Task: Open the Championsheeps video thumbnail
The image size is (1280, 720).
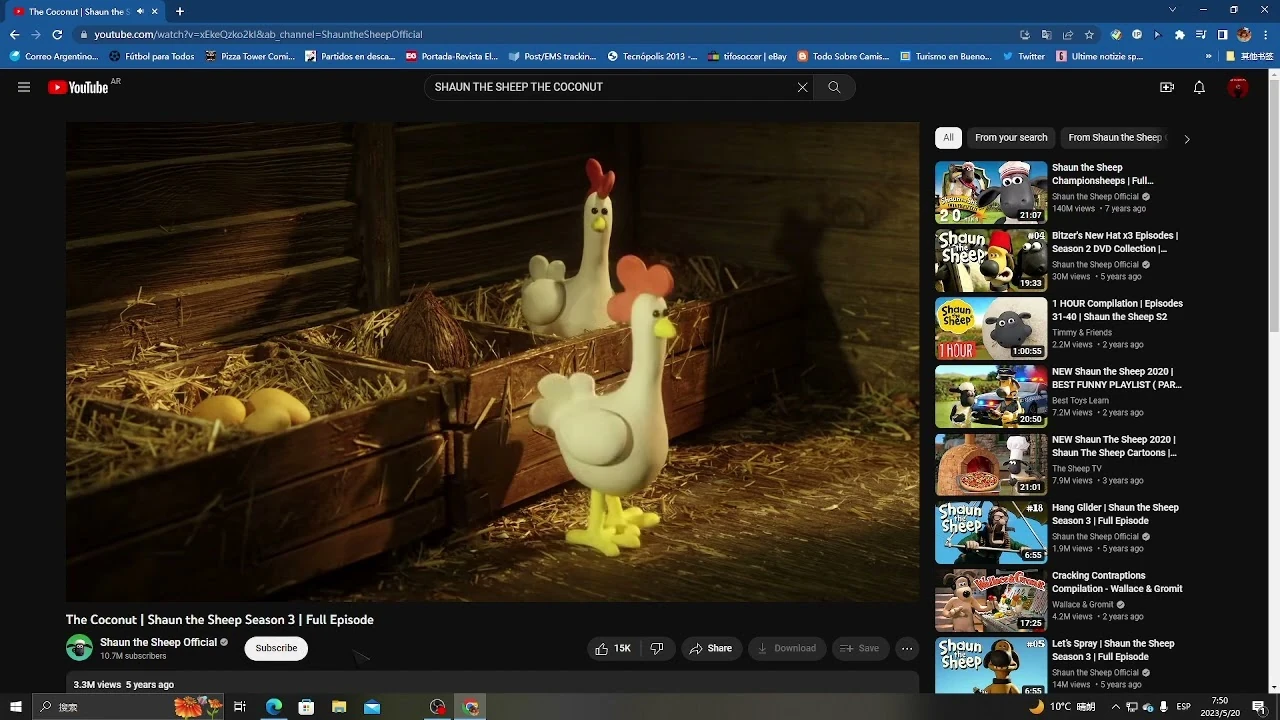Action: 991,192
